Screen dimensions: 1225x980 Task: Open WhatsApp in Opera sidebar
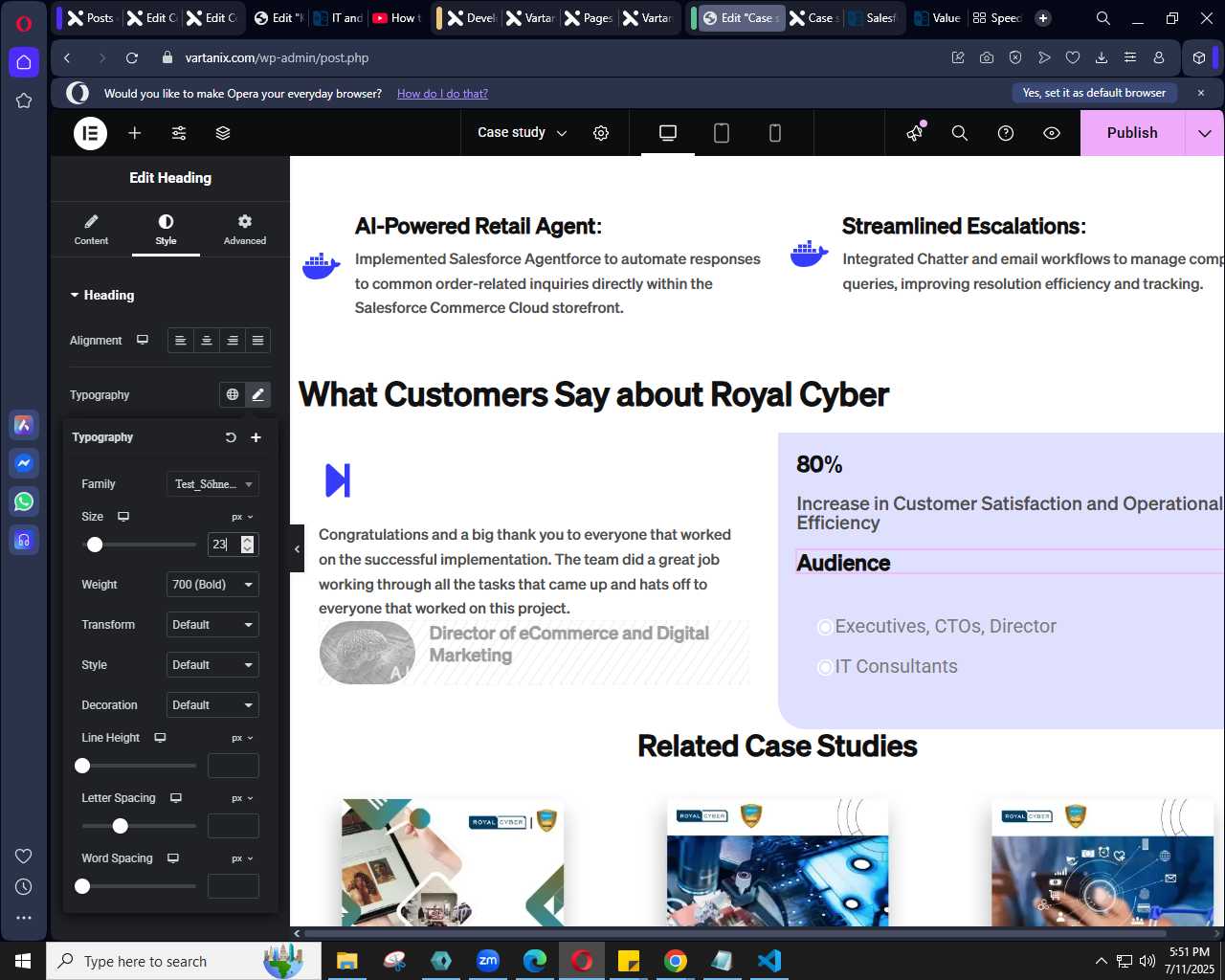[24, 501]
